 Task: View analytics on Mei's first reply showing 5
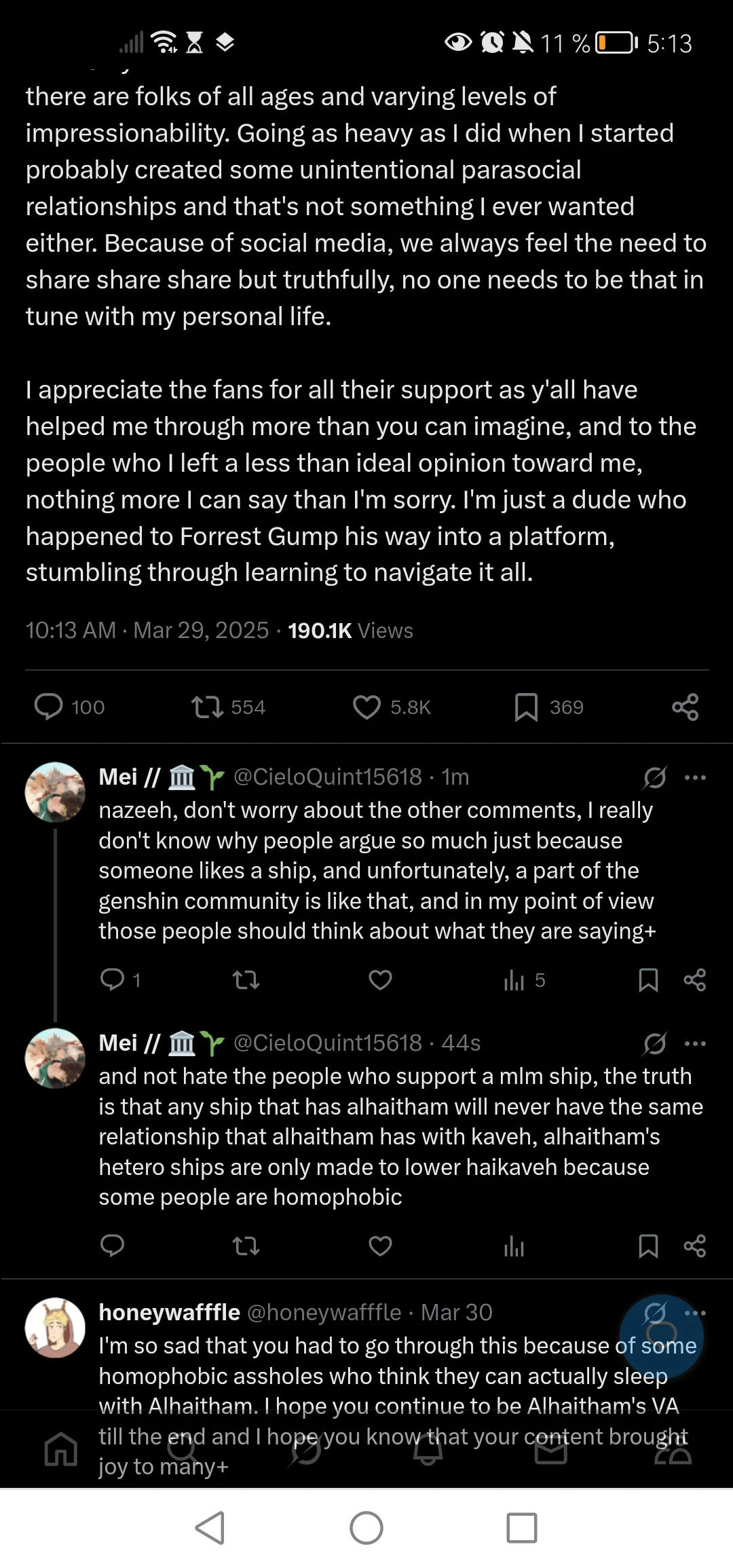pyautogui.click(x=514, y=979)
